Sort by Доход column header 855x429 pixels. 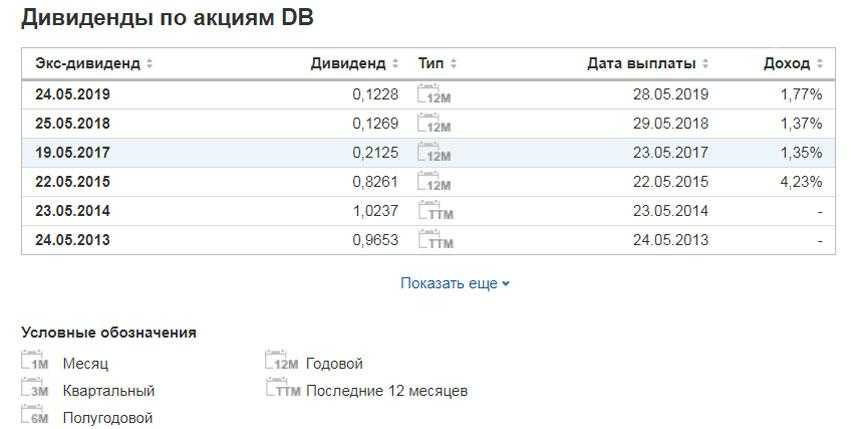[x=792, y=63]
